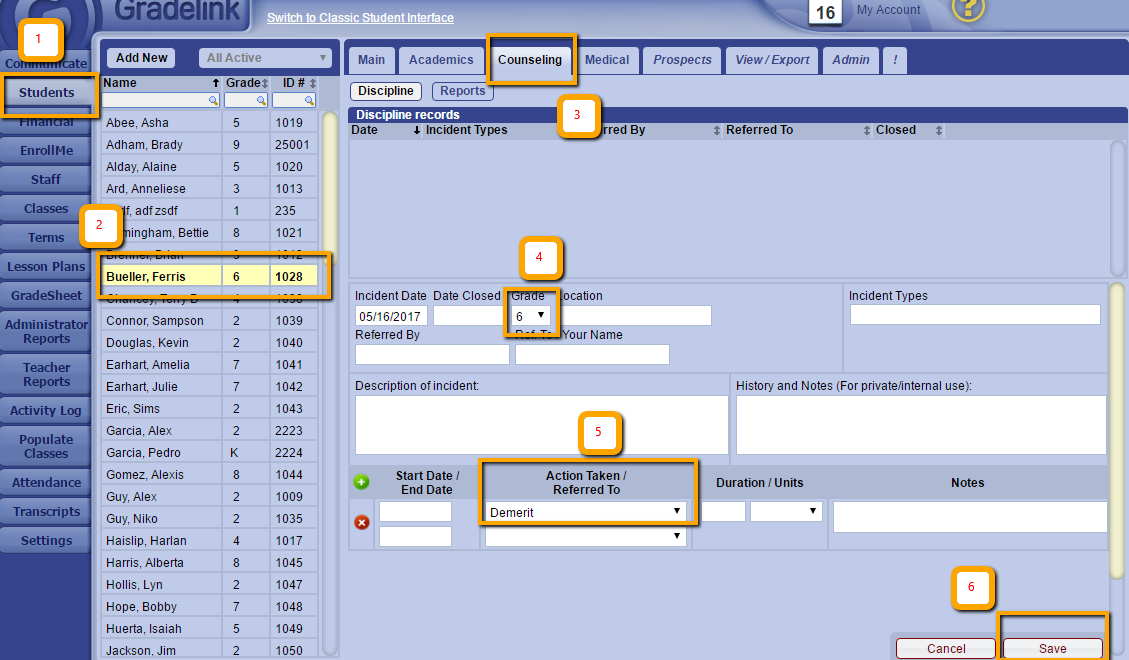Click the green add action row icon
1129x660 pixels.
[362, 482]
